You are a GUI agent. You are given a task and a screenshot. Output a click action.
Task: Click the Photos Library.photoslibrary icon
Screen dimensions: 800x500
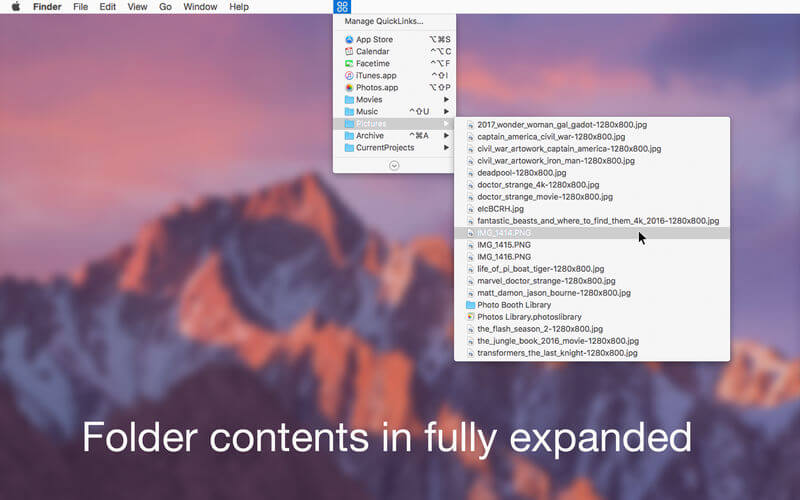470,317
